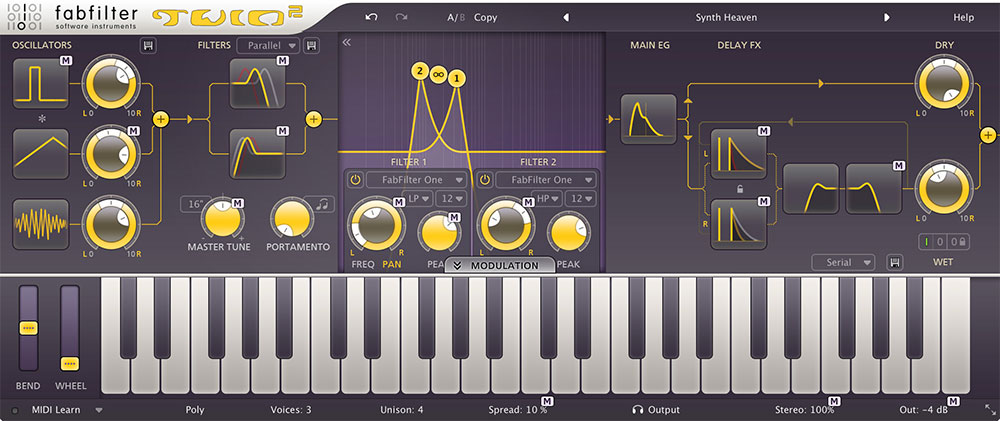Click the save icon next to Serial dropdown
Screen dimensions: 1000x421
coord(894,262)
